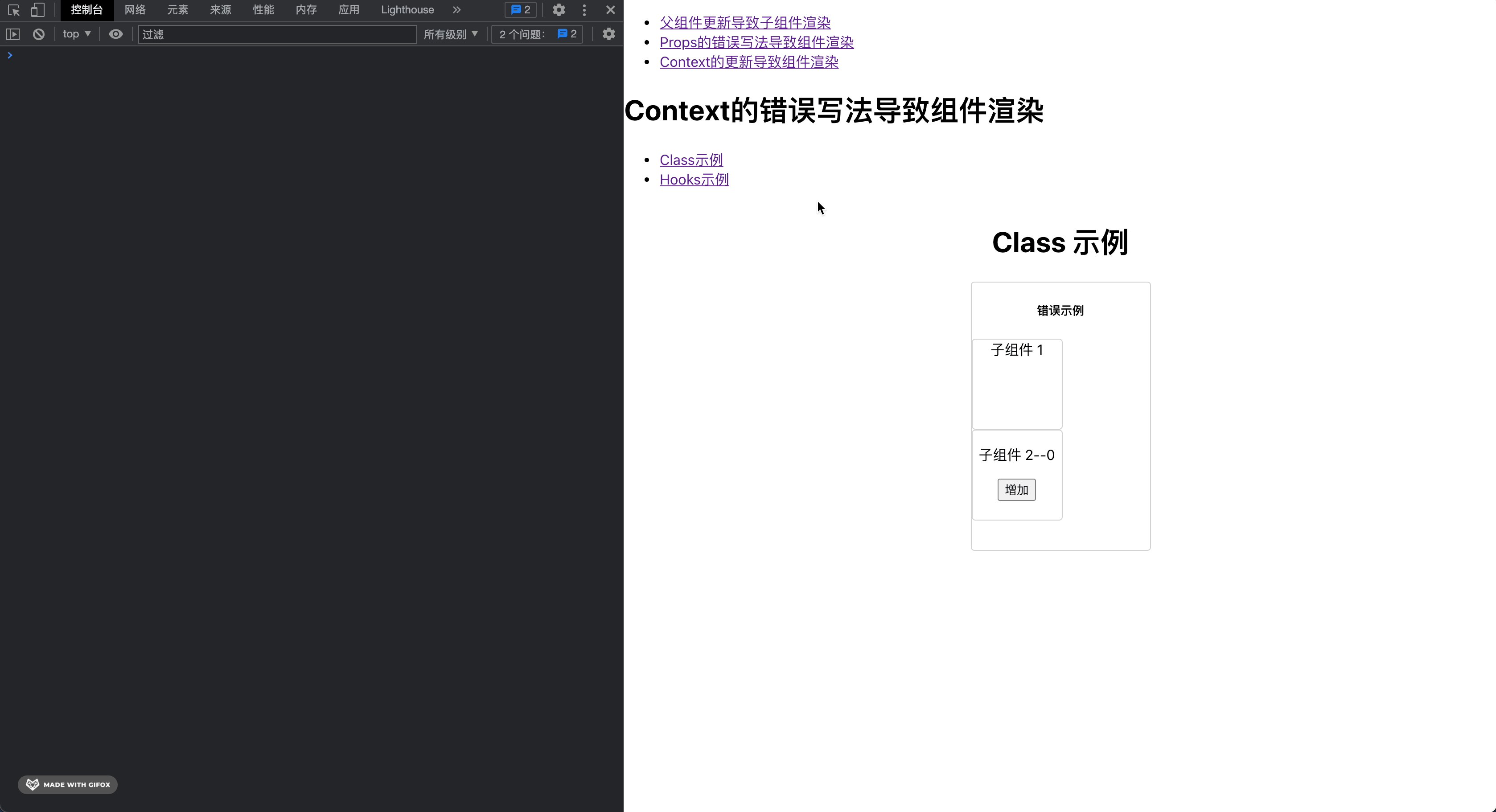Switch to the Lighthouse tab
The image size is (1496, 812).
pyautogui.click(x=407, y=10)
